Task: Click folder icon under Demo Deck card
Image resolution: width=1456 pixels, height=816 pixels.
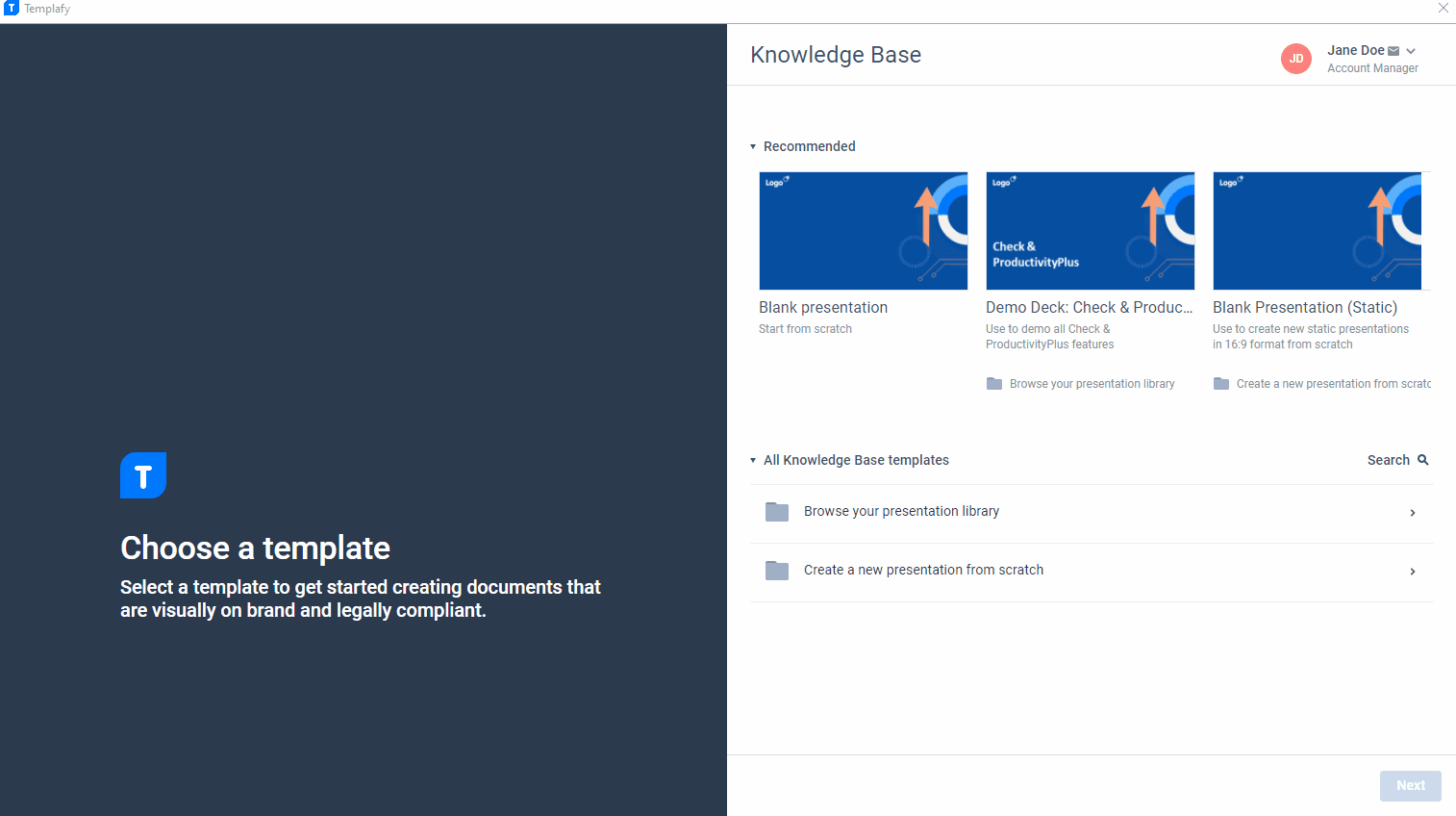Action: coord(994,384)
